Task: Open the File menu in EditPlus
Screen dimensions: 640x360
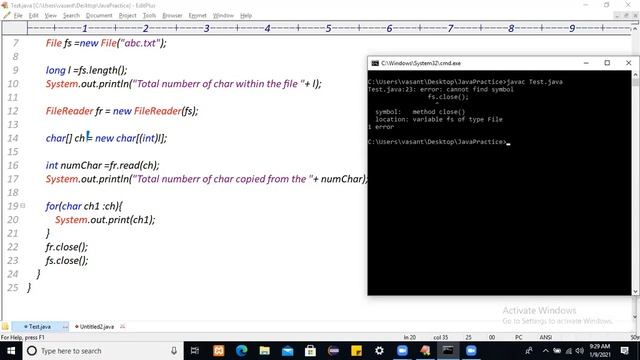Action: click(x=18, y=16)
